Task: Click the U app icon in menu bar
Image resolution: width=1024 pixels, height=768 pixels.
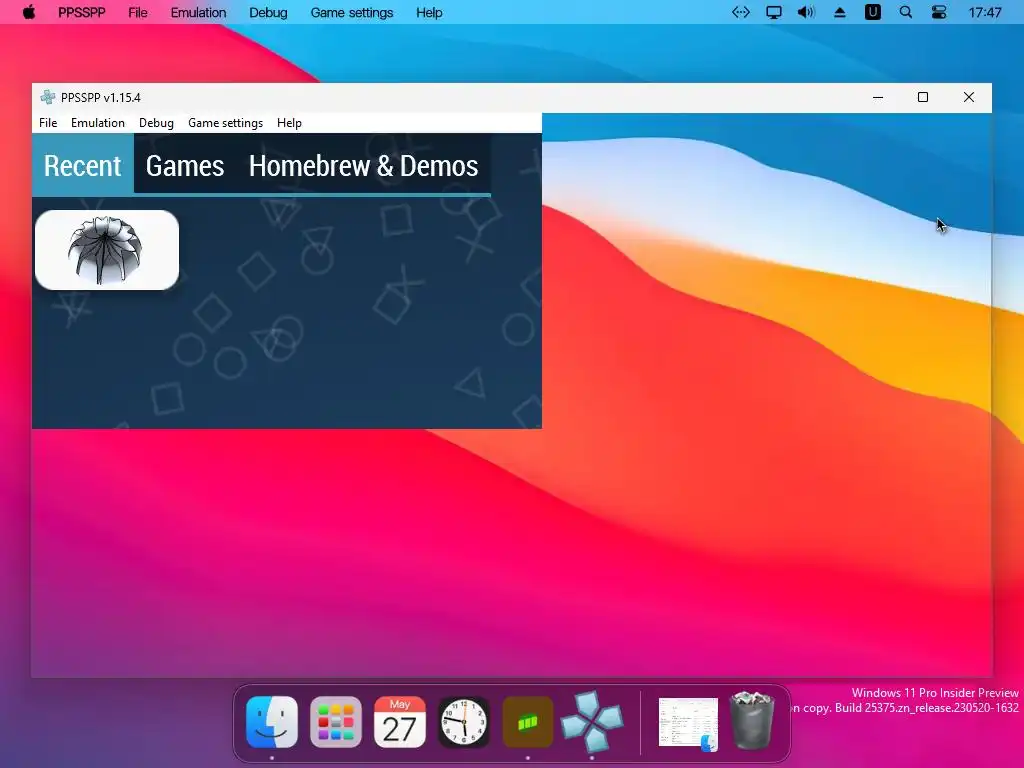Action: (872, 12)
